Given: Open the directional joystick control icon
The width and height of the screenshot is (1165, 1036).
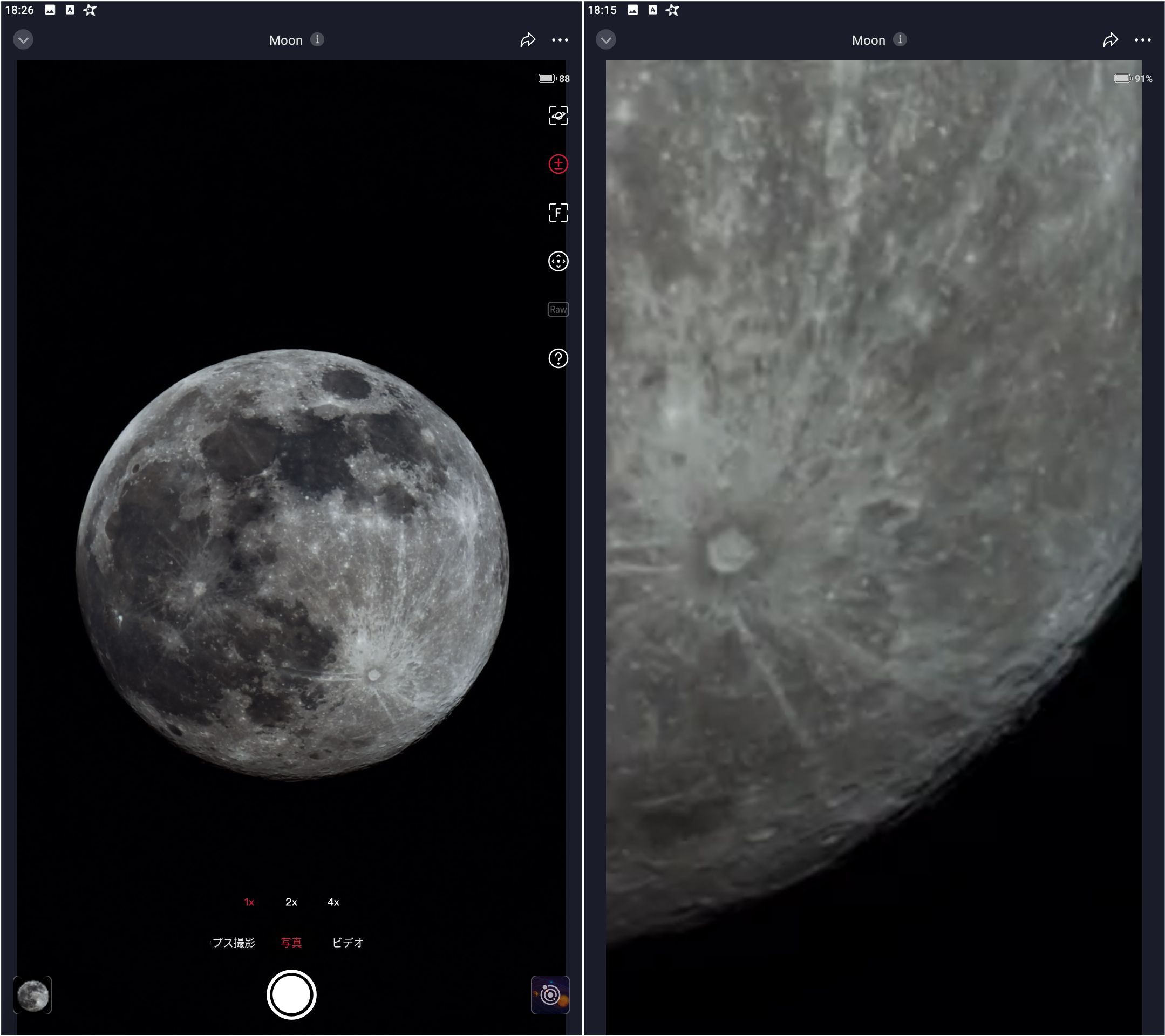Looking at the screenshot, I should [x=558, y=261].
